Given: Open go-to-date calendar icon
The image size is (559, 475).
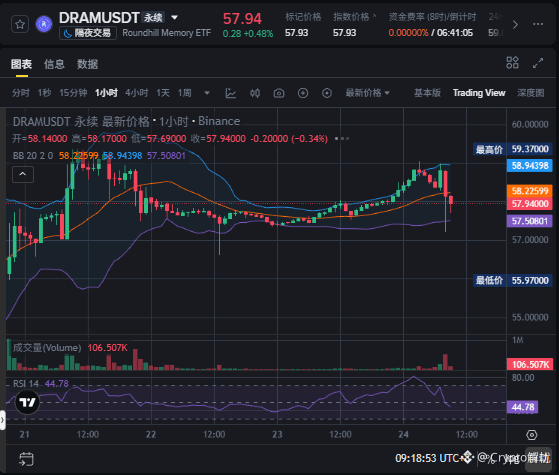Looking at the screenshot, I should point(26,459).
